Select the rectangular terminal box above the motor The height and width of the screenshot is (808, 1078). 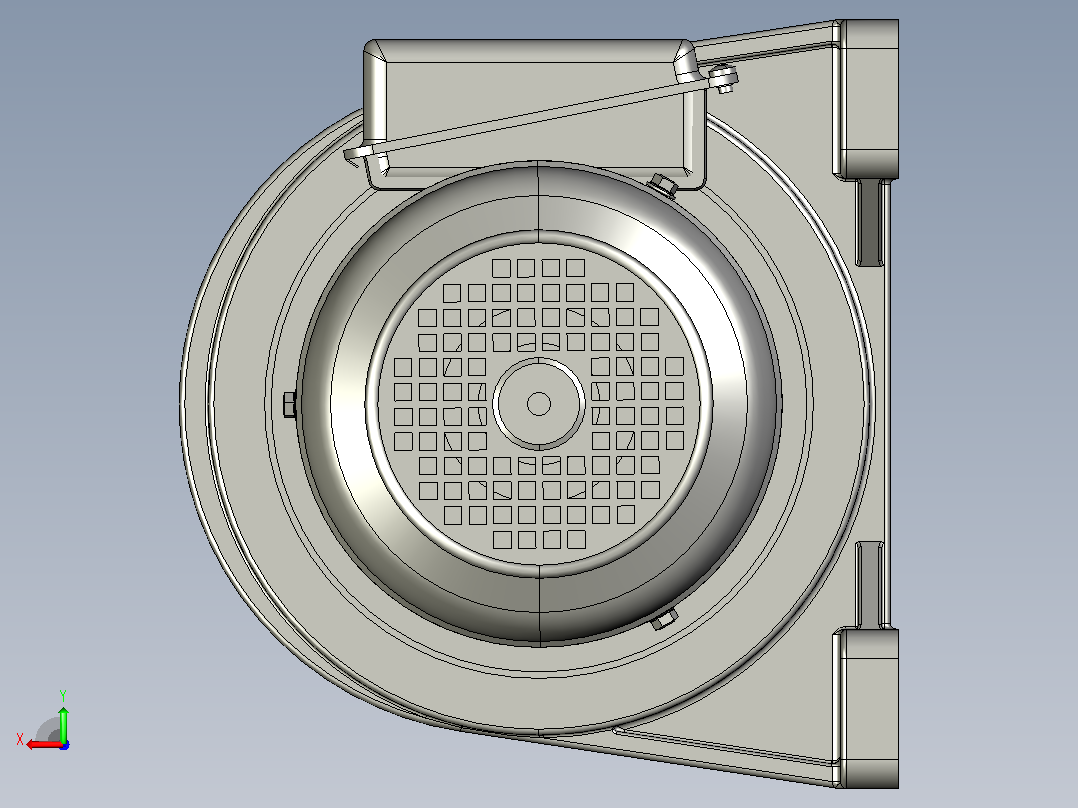[535, 115]
